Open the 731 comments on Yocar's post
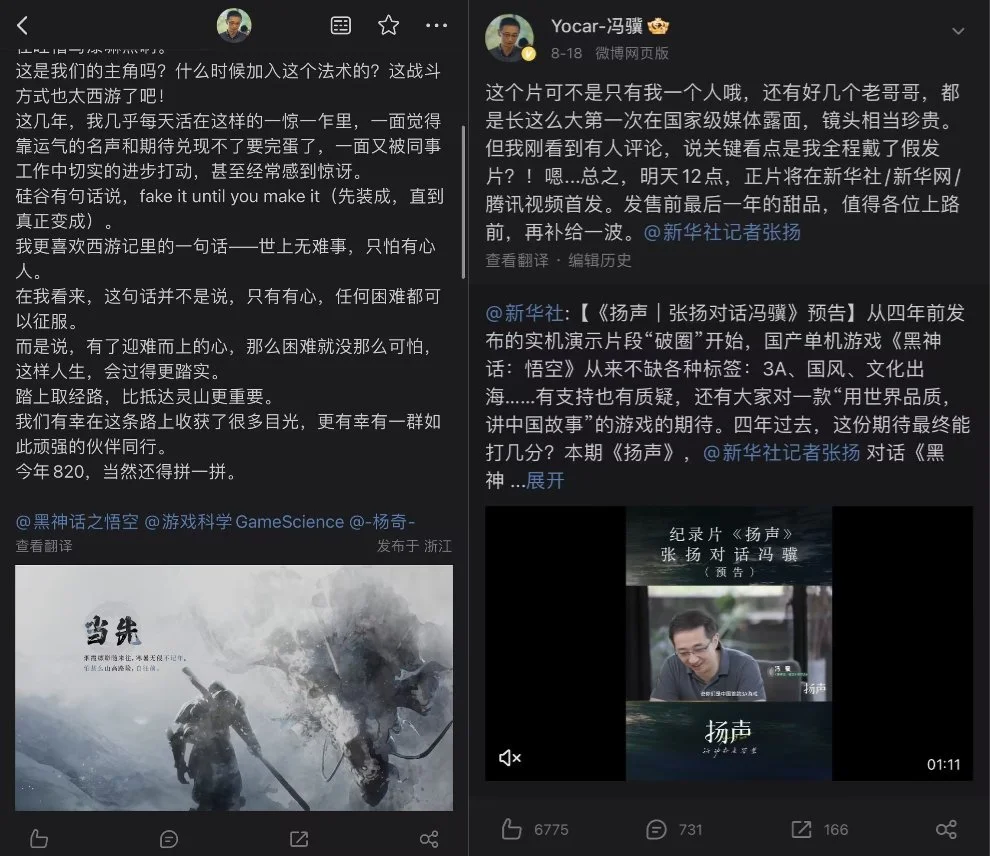 click(x=674, y=829)
